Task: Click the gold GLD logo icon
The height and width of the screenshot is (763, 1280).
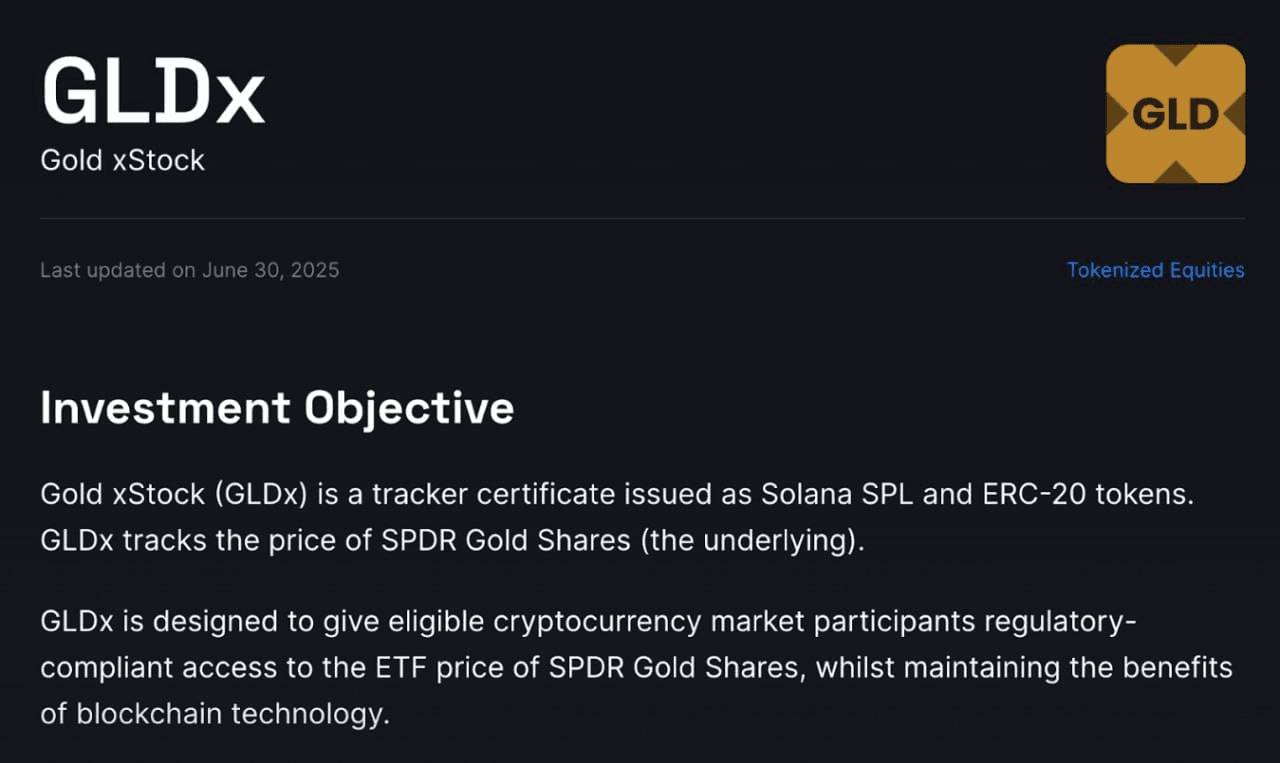Action: (1175, 114)
